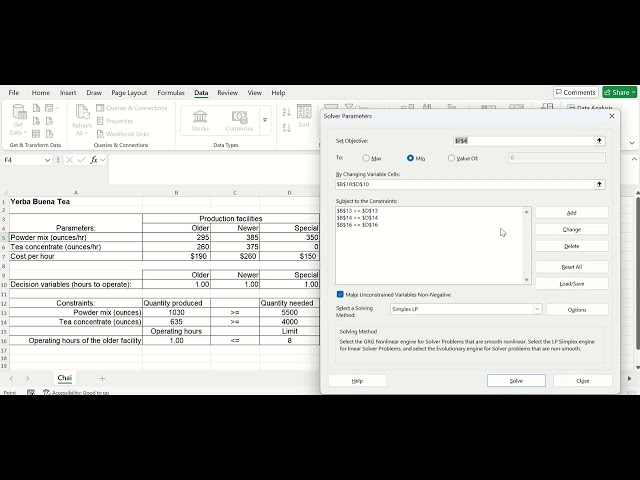Click the Solve button

tap(516, 381)
